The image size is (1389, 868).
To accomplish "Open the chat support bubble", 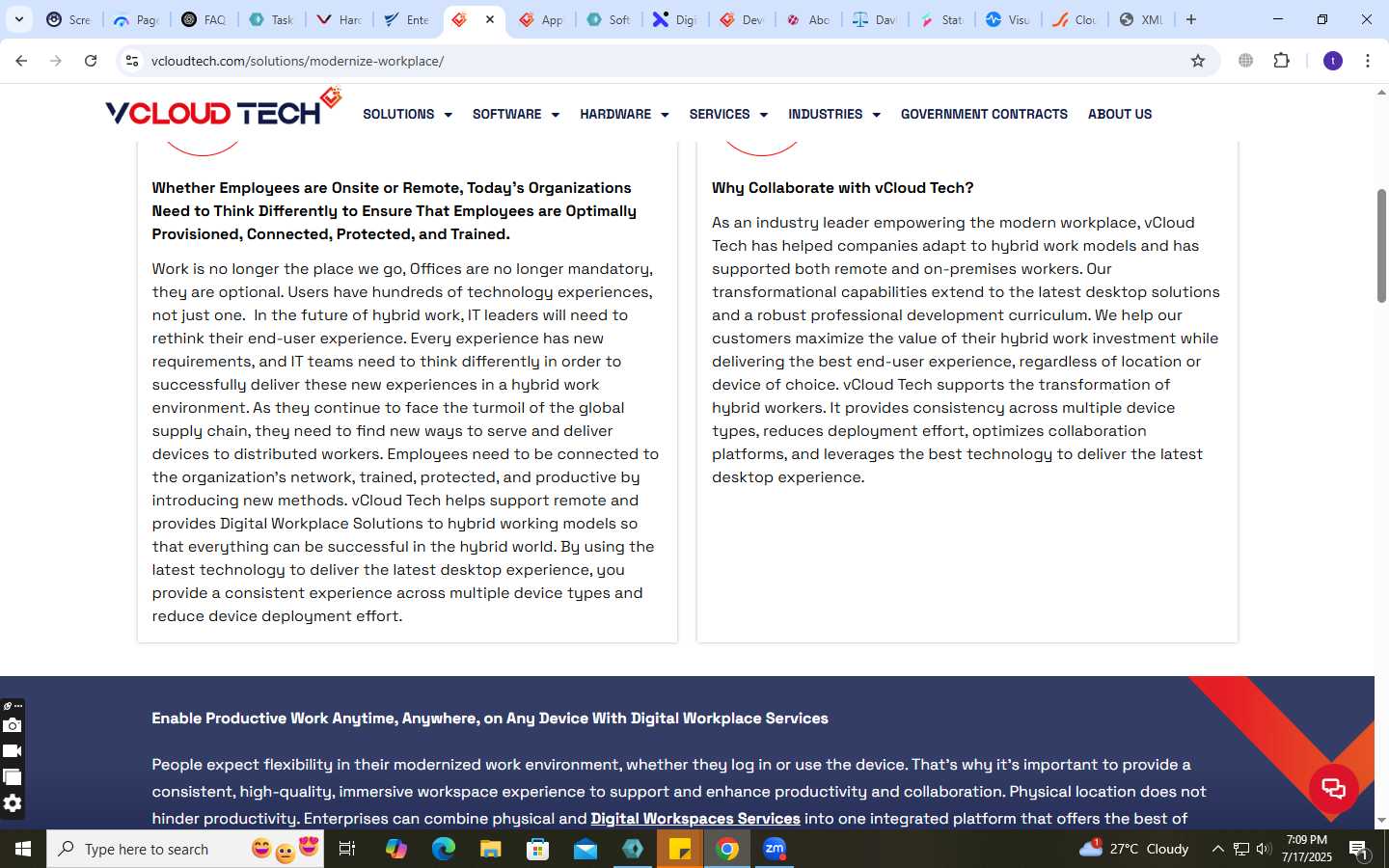I will tap(1333, 788).
